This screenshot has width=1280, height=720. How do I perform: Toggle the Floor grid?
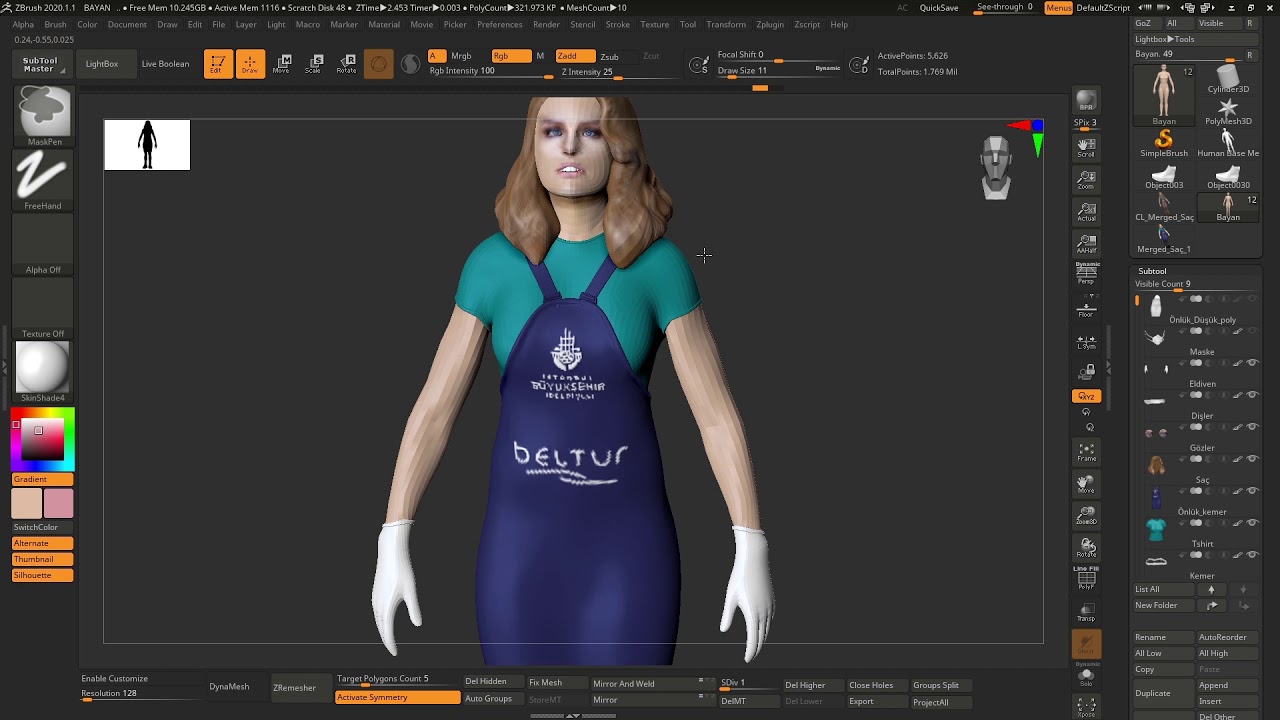pos(1086,310)
